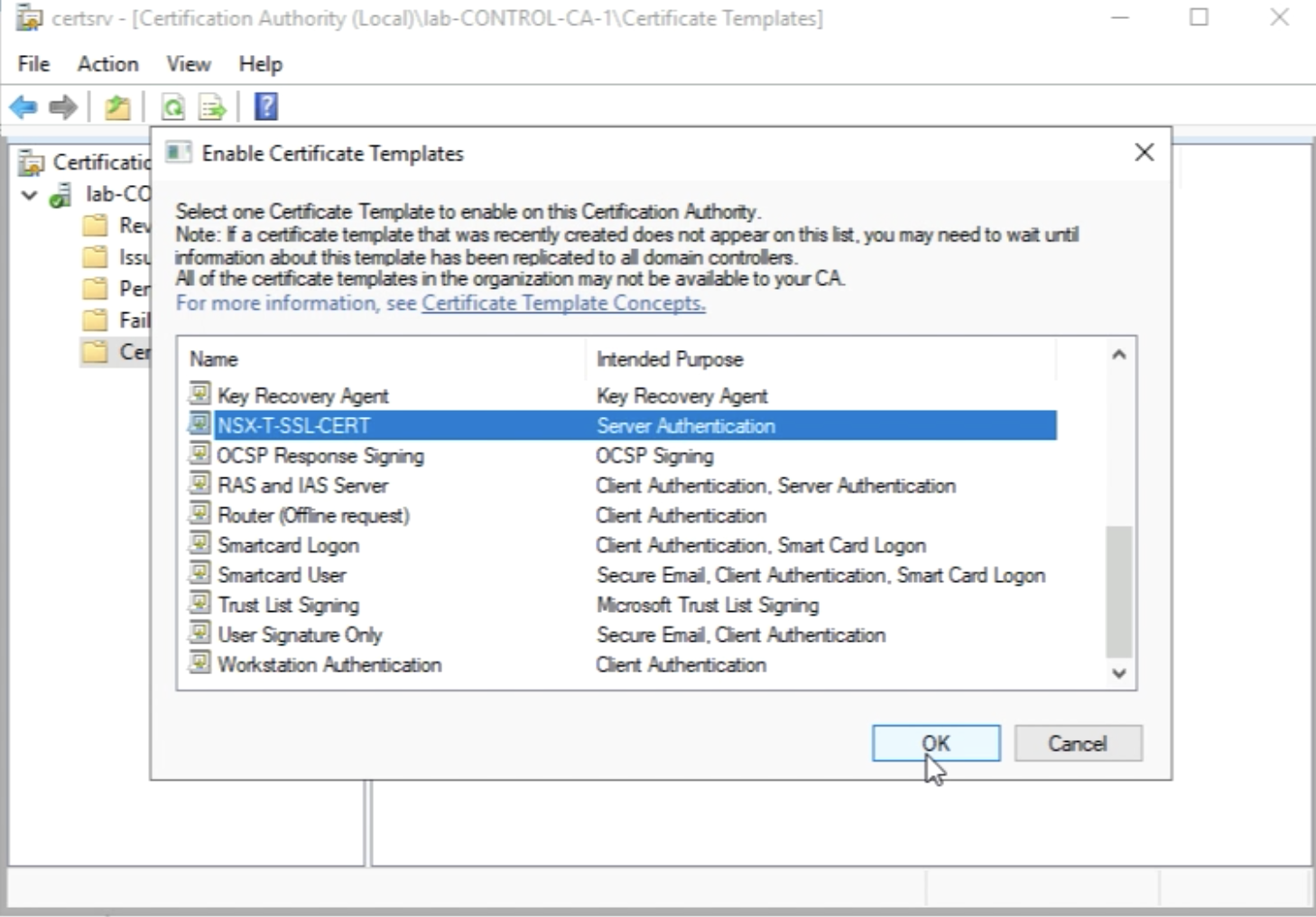Open the Certificate Template Concepts link
The image size is (1316, 917).
(x=563, y=303)
